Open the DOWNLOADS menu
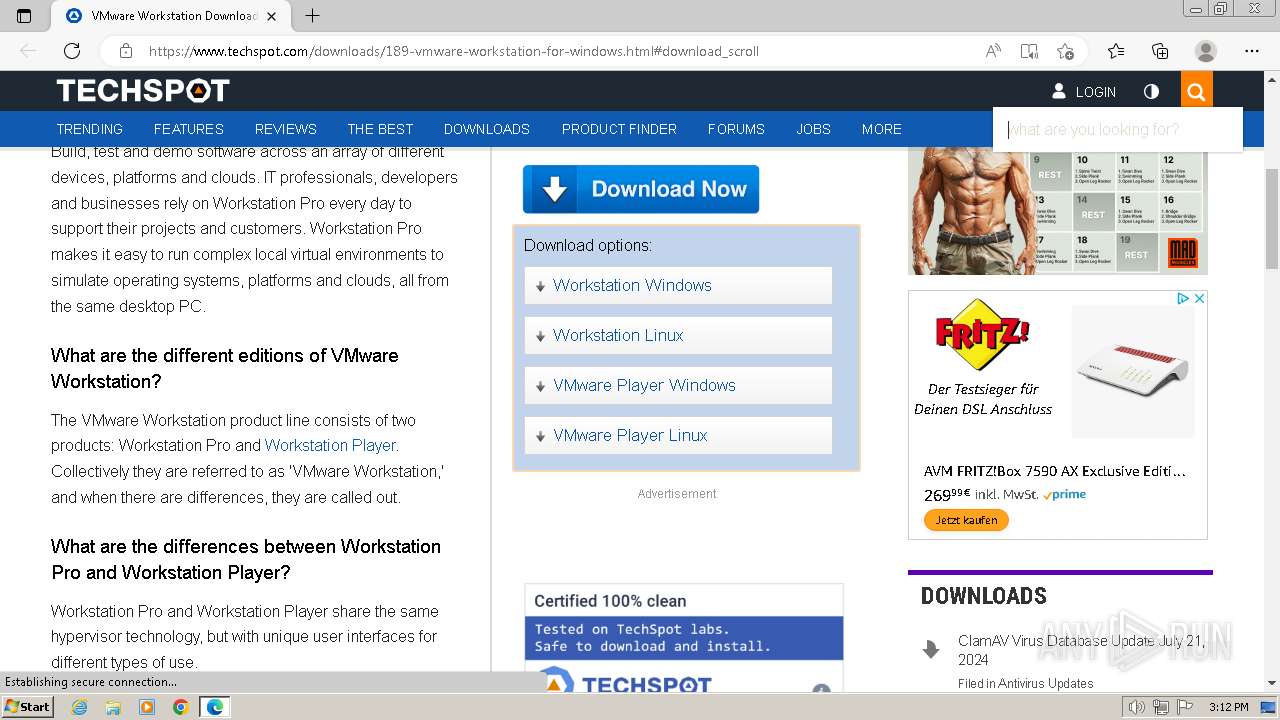The width and height of the screenshot is (1280, 720). pos(487,129)
